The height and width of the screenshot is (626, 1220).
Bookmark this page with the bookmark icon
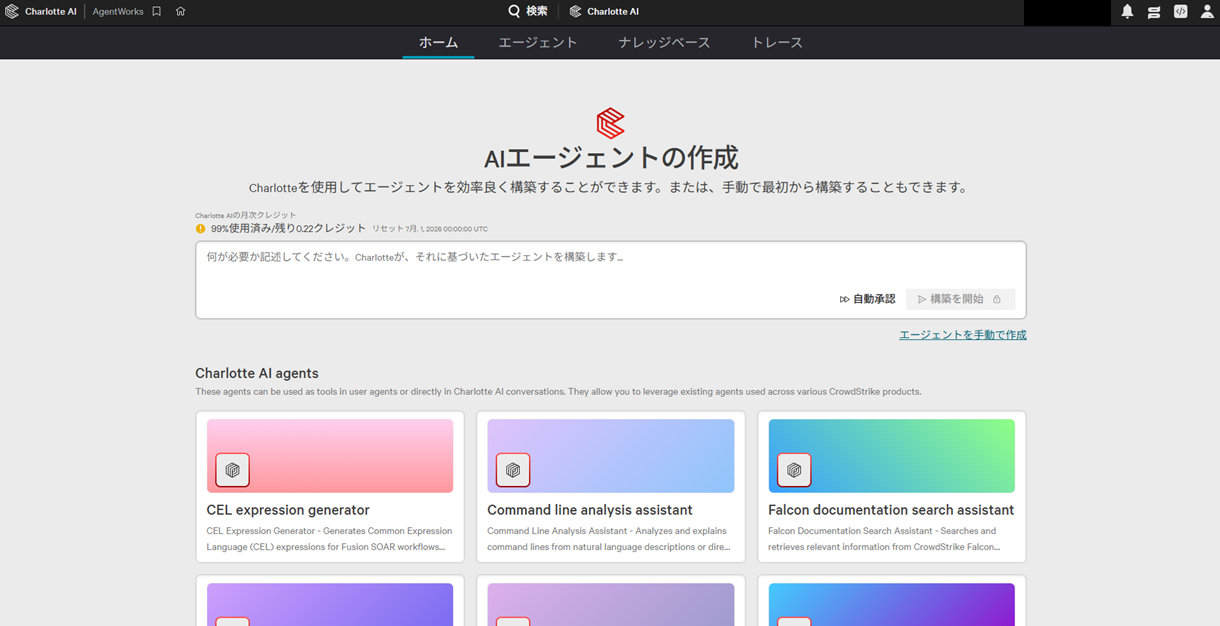157,12
